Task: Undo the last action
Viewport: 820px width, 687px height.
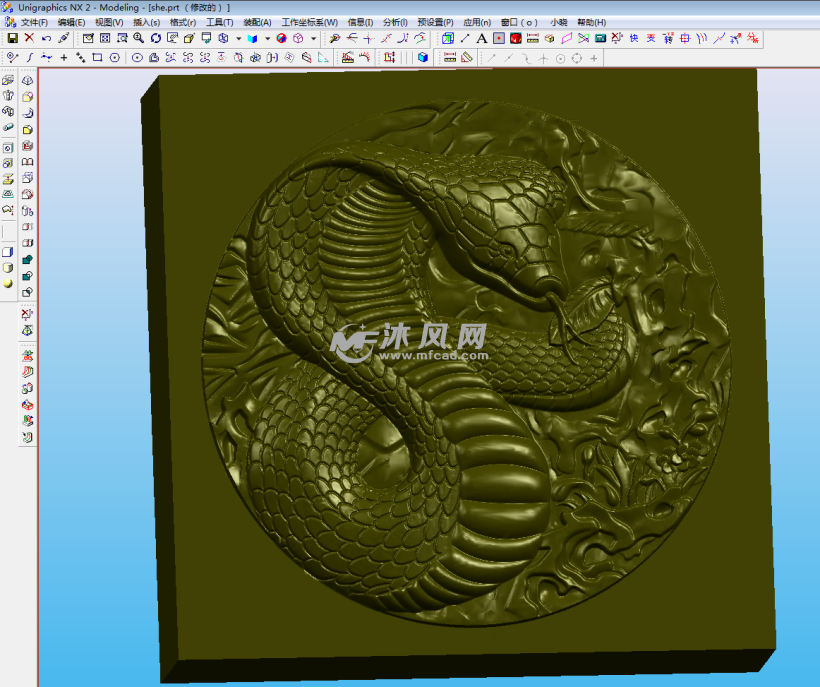Action: click(46, 38)
